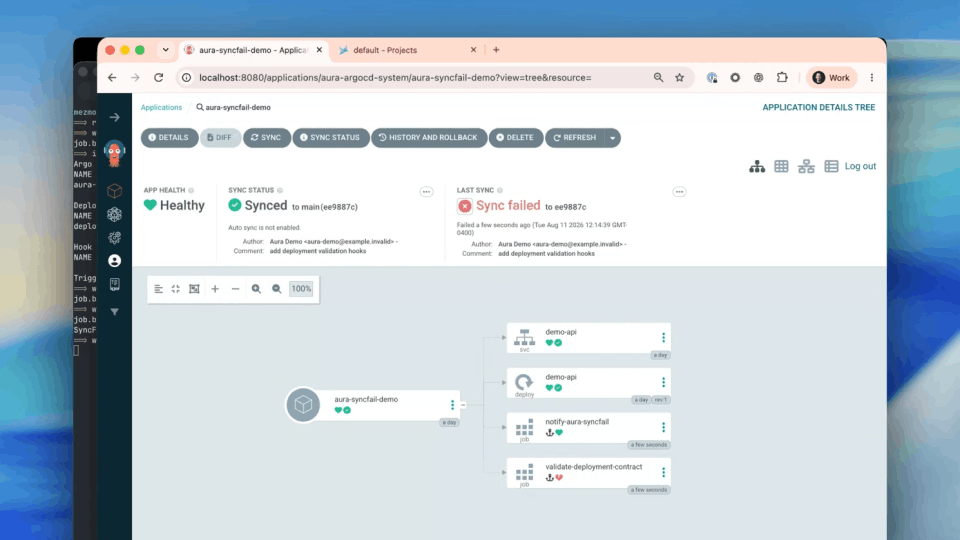
Task: Open the Chrome three-dot menu
Action: (872, 78)
